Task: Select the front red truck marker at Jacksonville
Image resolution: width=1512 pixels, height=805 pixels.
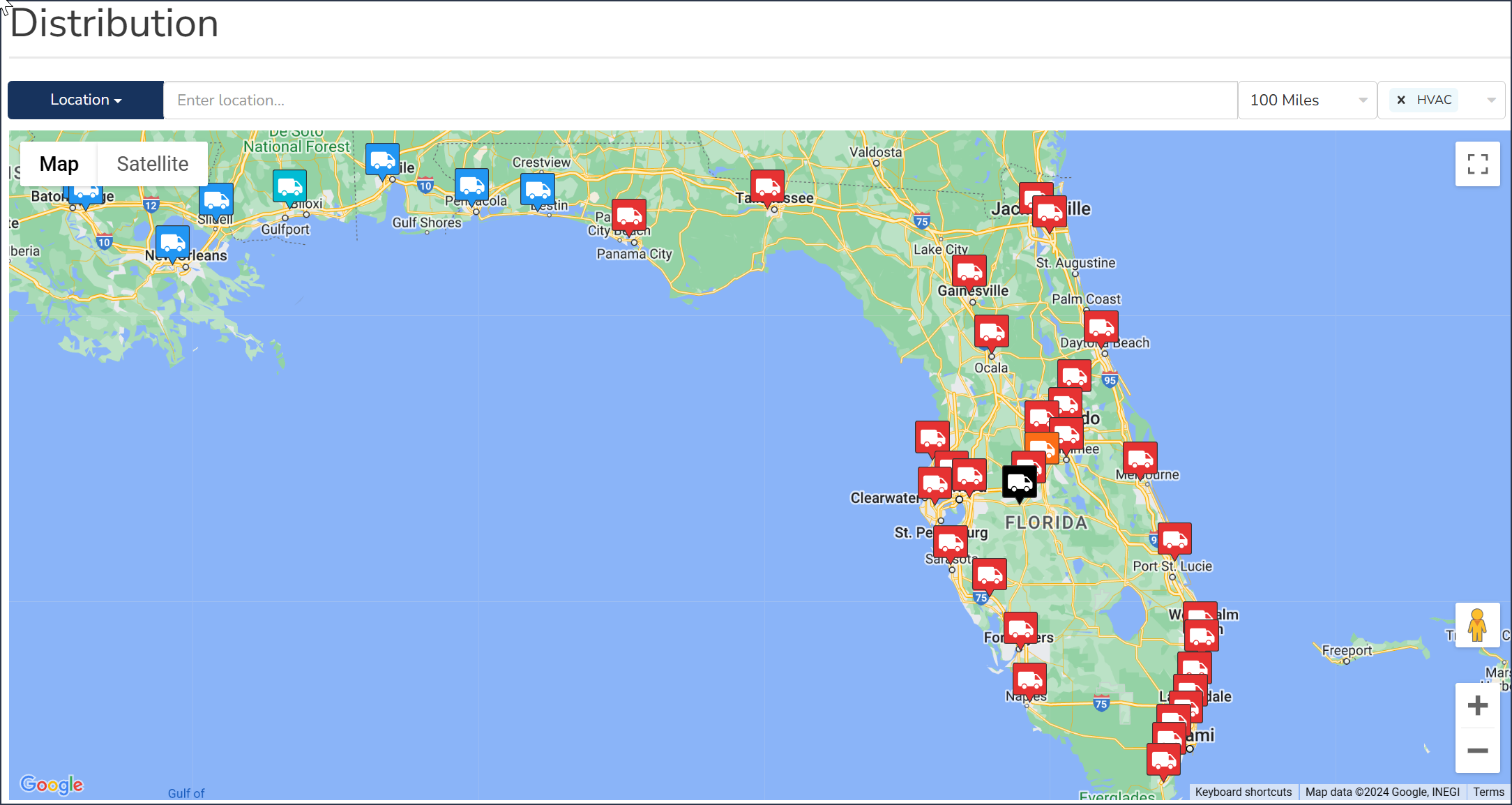Action: point(1050,213)
